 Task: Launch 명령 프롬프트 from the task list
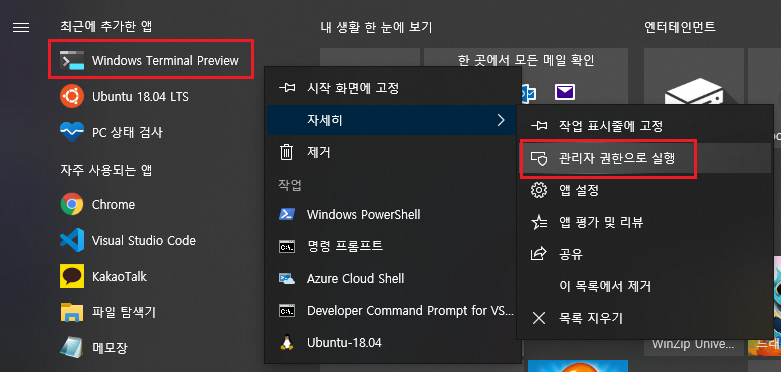(x=391, y=247)
